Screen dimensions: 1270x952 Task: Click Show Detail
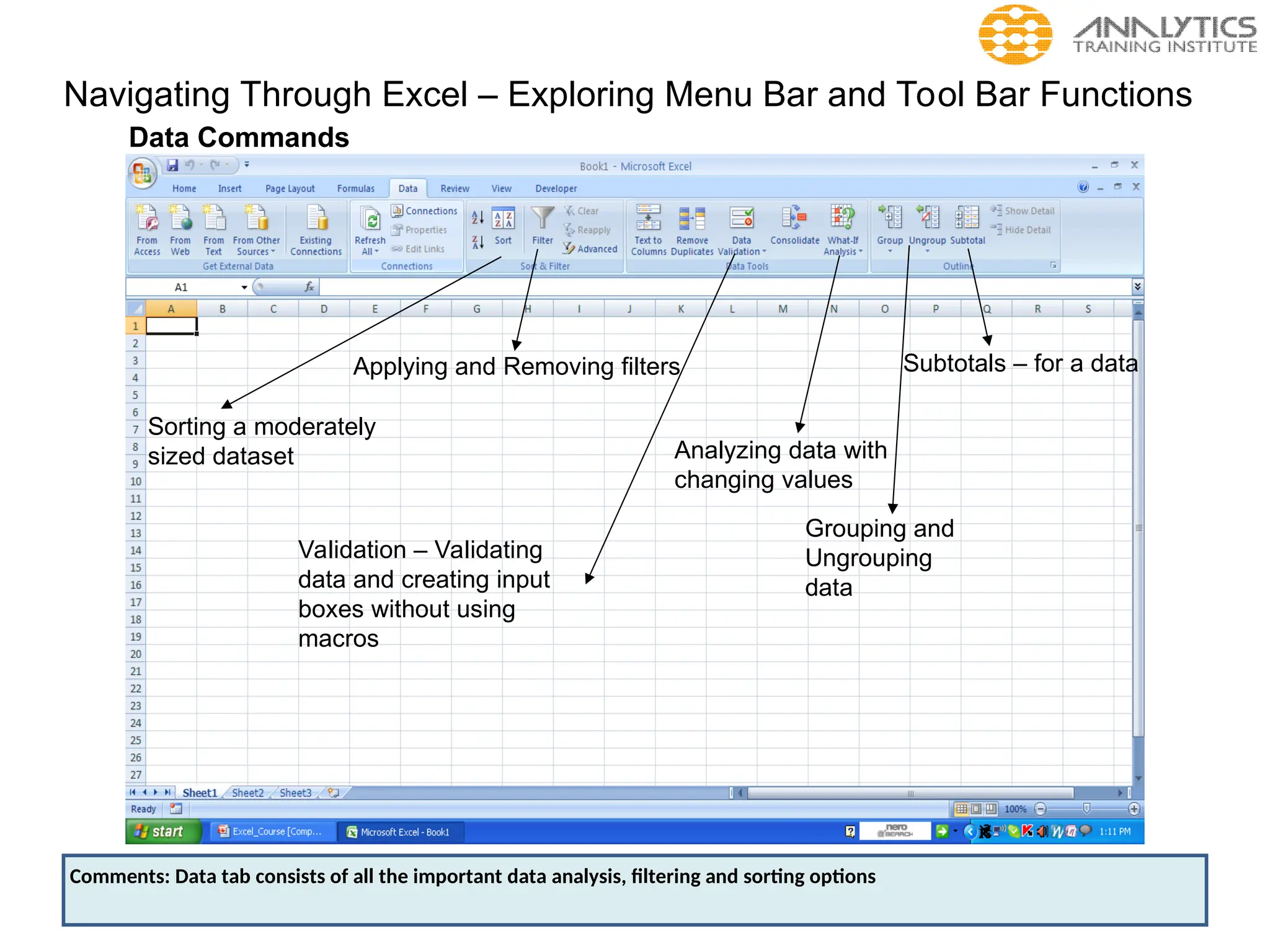pyautogui.click(x=1023, y=211)
